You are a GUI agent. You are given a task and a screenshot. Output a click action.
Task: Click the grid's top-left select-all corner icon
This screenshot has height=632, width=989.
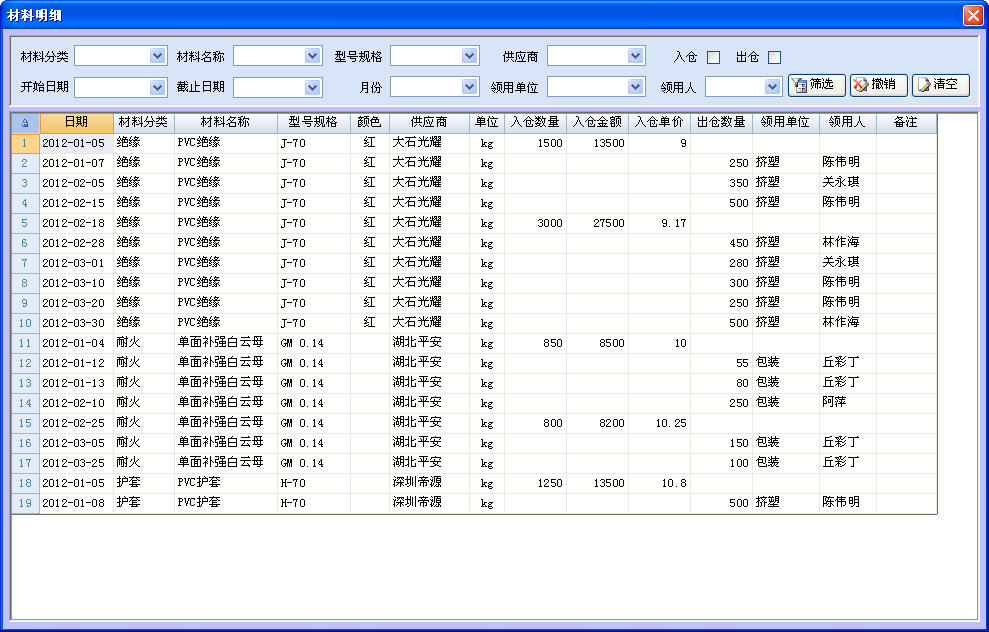tap(25, 122)
